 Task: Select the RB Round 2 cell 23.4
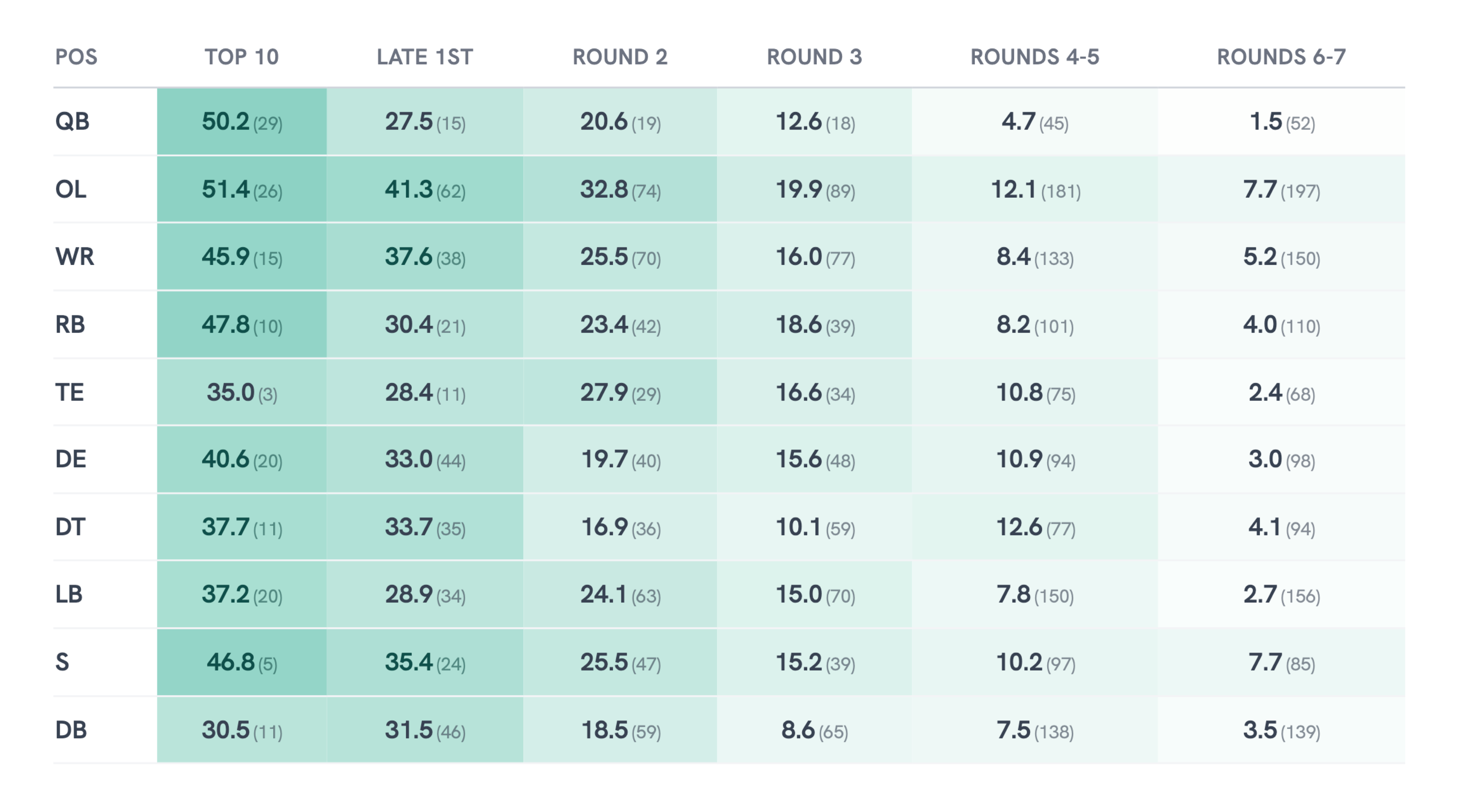click(619, 324)
